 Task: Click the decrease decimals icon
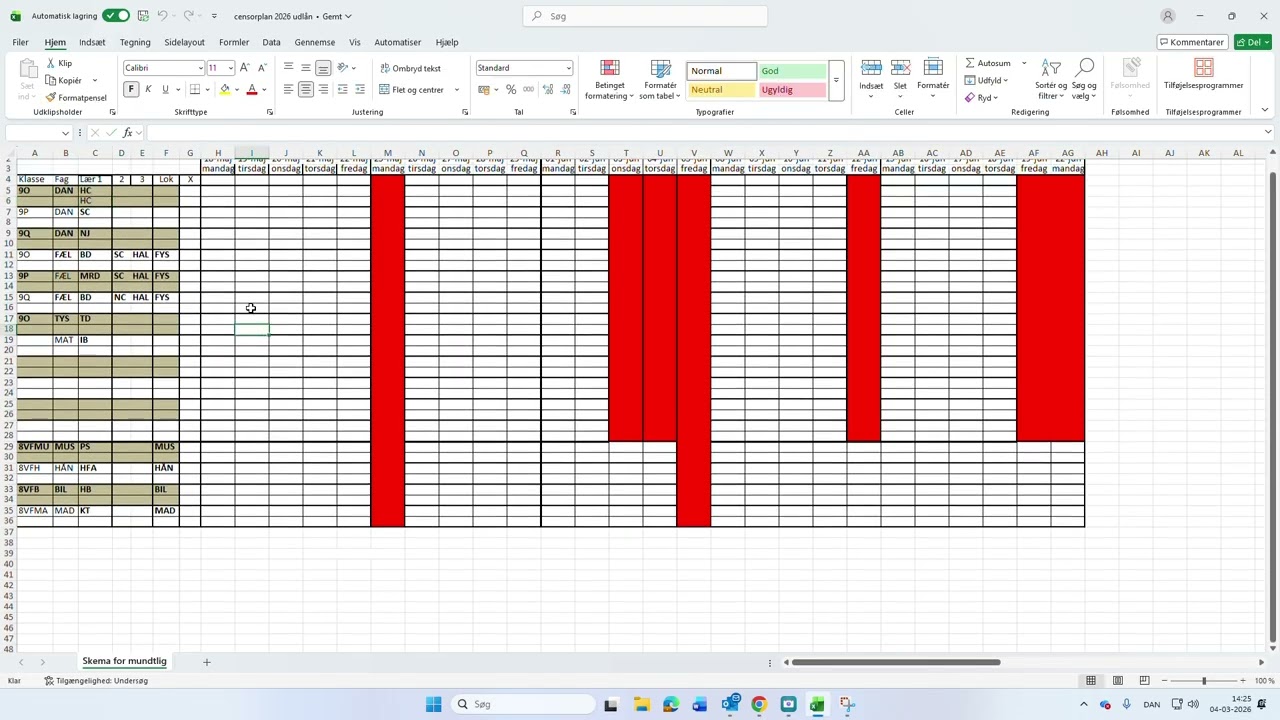coord(566,90)
